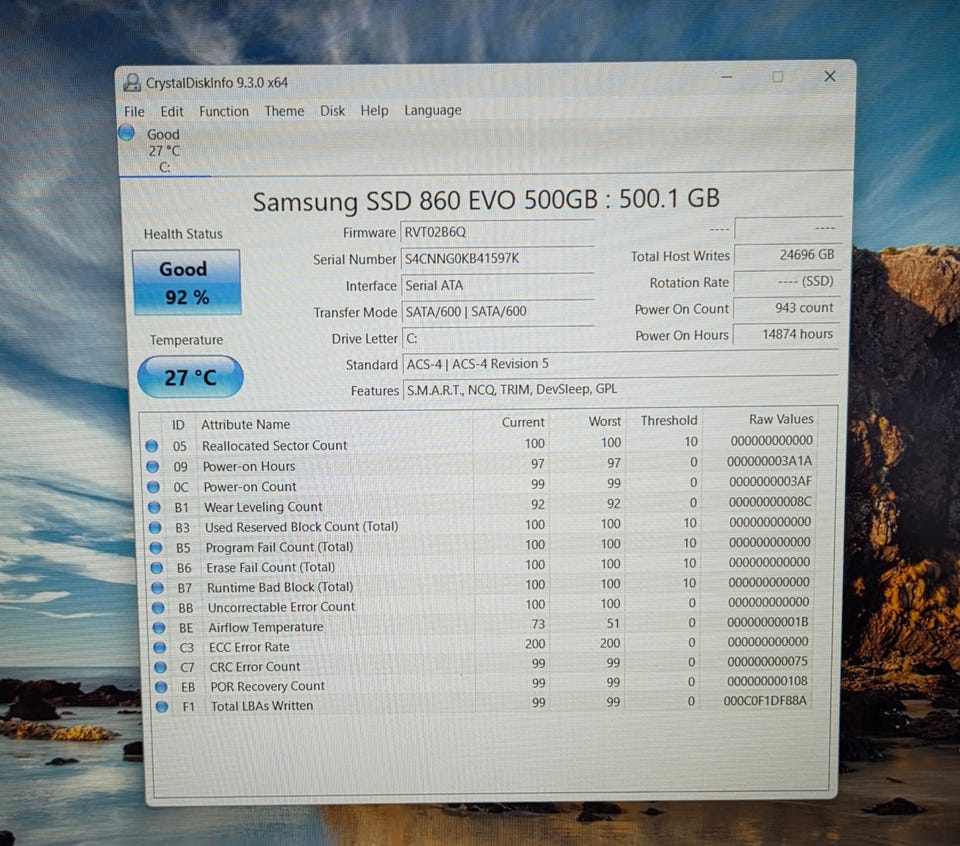Click the status icon for Total LBAs Written
The width and height of the screenshot is (960, 846).
point(162,707)
